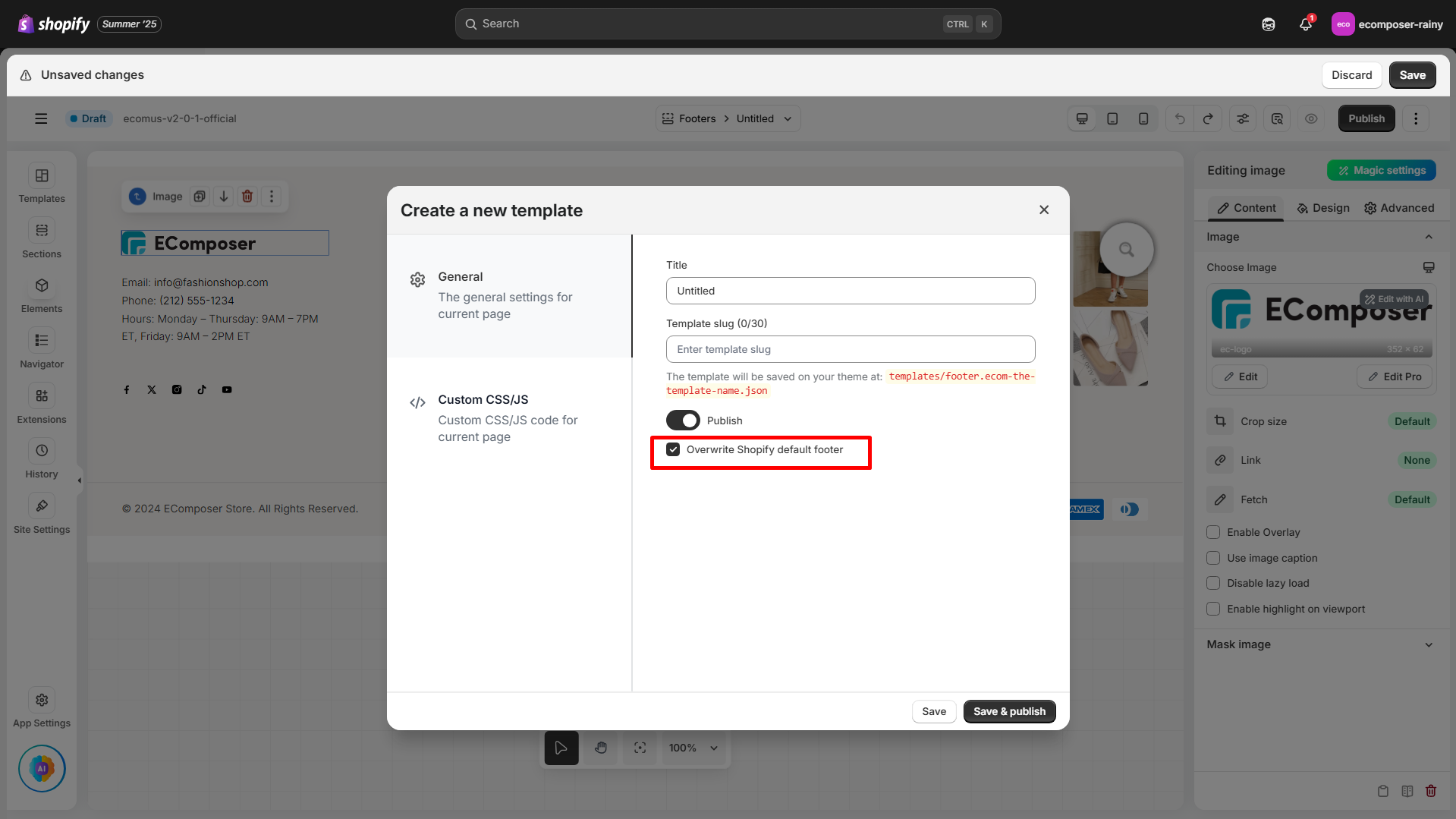Discard the unsaved changes
The width and height of the screenshot is (1456, 819).
click(1351, 74)
